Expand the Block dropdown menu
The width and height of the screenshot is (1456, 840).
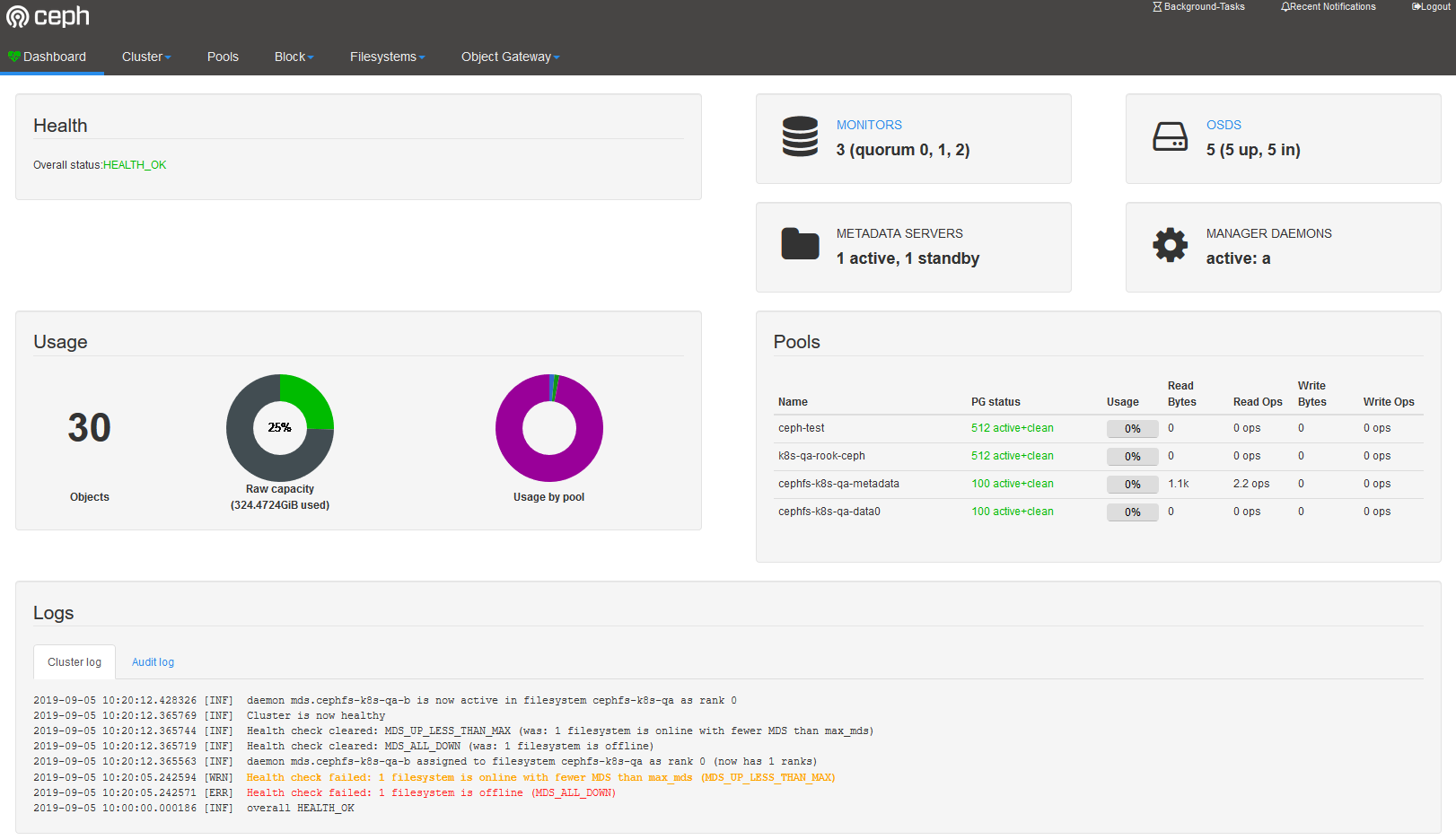point(294,57)
